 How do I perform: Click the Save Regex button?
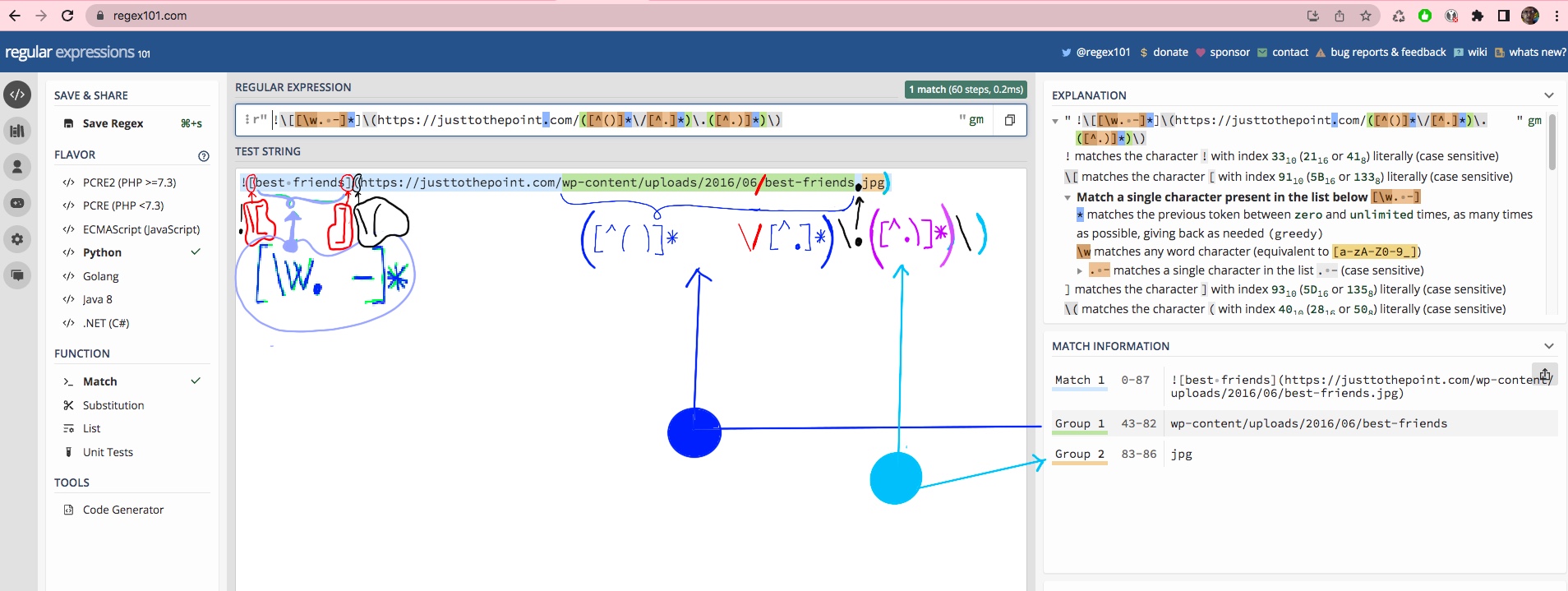coord(113,123)
